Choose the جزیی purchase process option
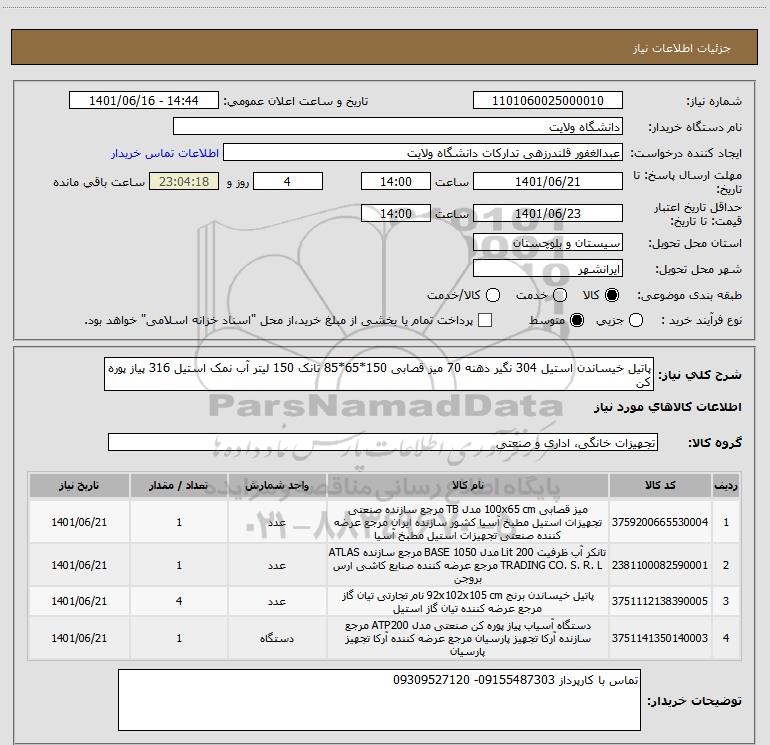Image resolution: width=770 pixels, height=745 pixels. [x=635, y=320]
